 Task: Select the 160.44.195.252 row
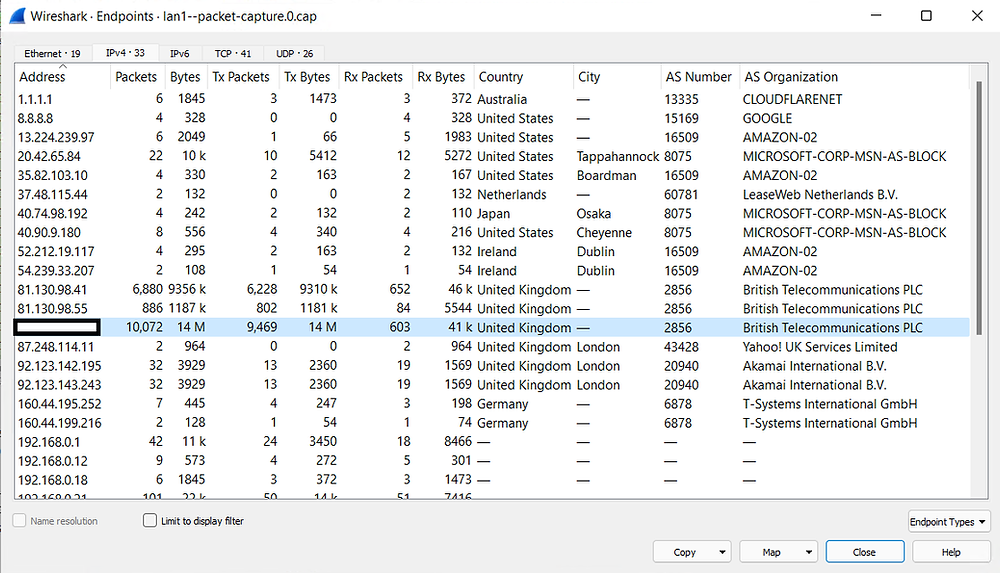pos(492,404)
